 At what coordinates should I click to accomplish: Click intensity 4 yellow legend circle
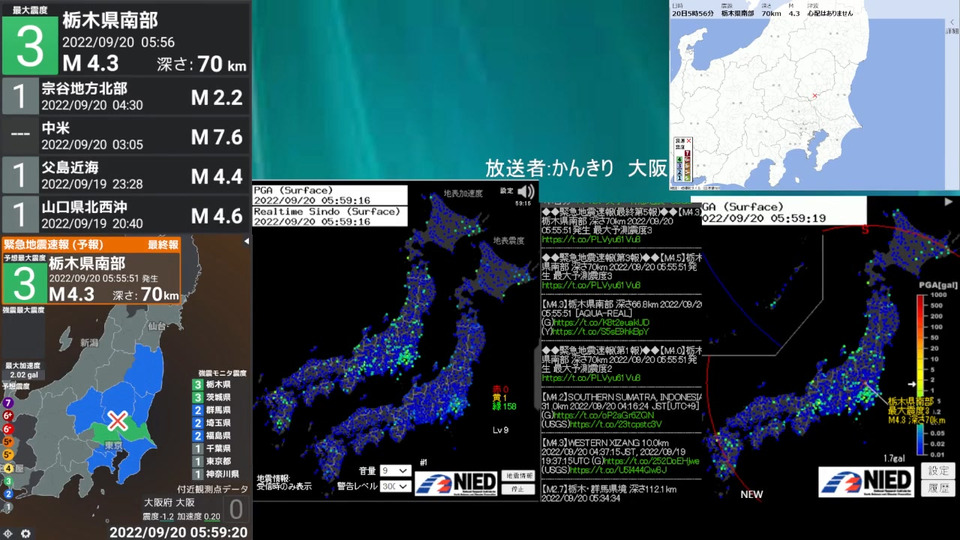8,468
